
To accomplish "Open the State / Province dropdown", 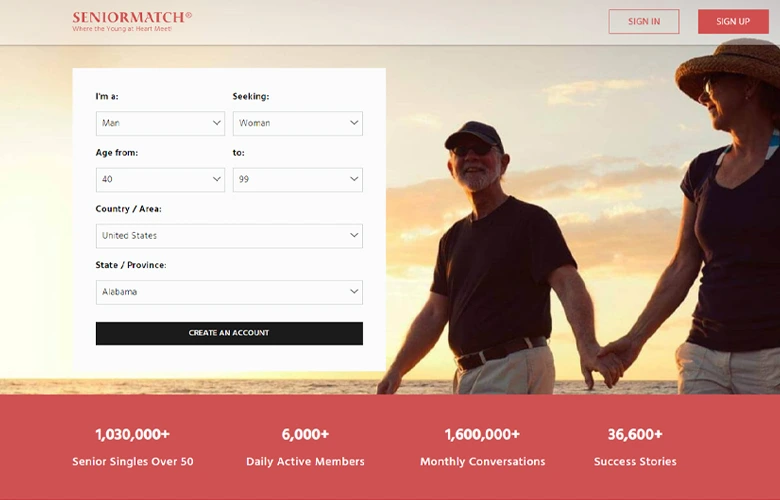I will [x=229, y=292].
